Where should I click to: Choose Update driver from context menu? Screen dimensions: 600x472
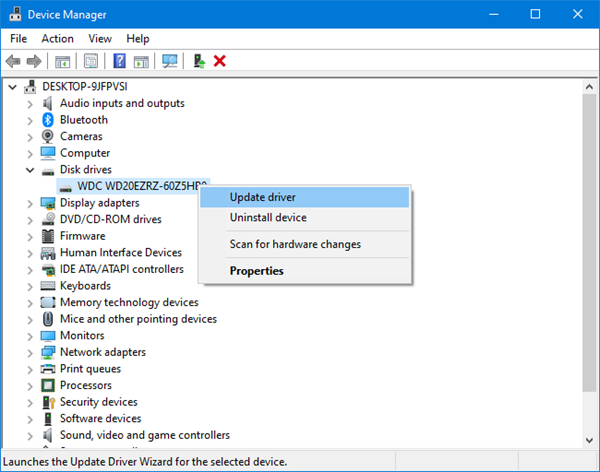tap(305, 197)
